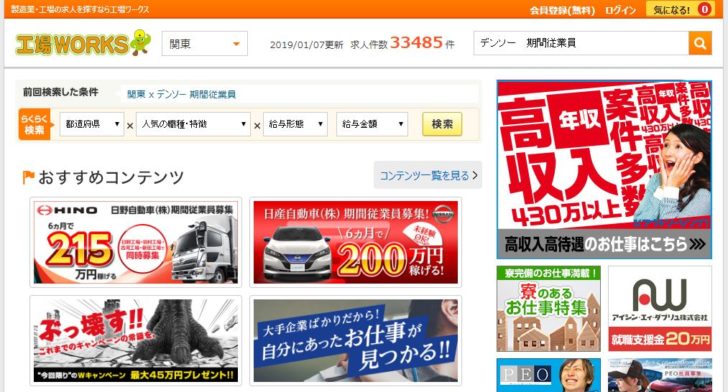The width and height of the screenshot is (728, 392).
Task: Click the orange flag icon beside おすすめコンテンツ
Action: [x=28, y=177]
